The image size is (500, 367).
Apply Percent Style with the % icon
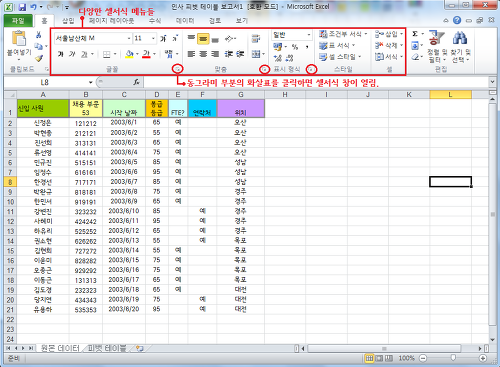click(295, 46)
